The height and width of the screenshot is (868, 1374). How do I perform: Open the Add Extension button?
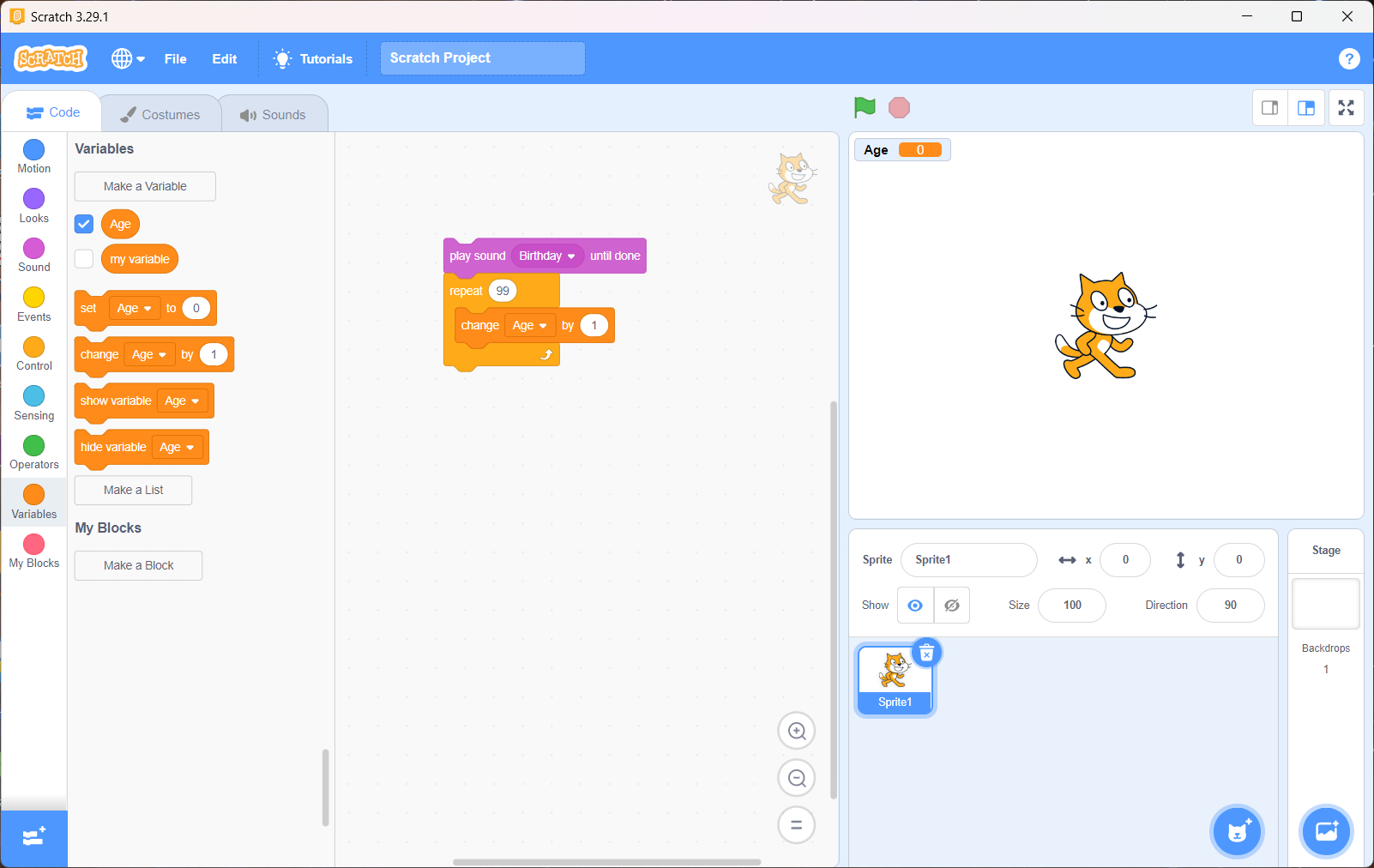33,837
